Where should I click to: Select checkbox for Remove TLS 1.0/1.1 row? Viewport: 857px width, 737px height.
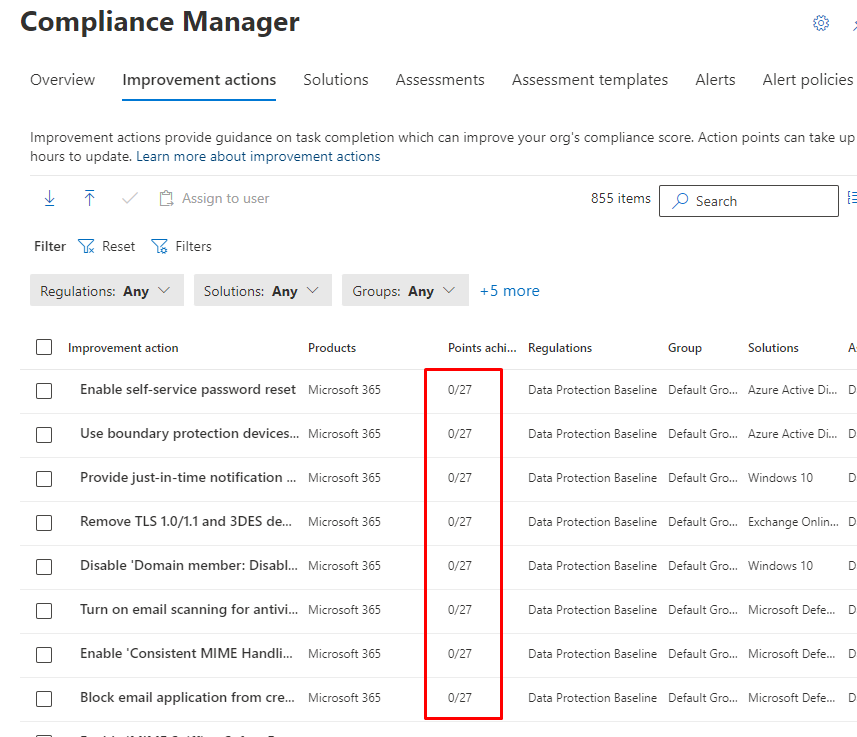44,522
